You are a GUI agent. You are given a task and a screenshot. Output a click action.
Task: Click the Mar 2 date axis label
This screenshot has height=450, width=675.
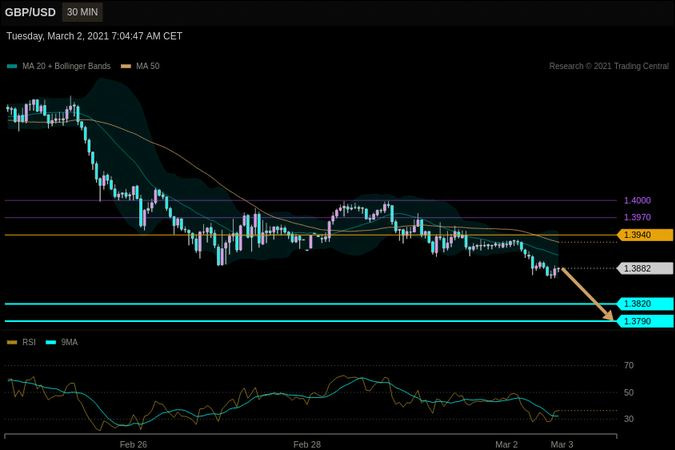click(506, 444)
